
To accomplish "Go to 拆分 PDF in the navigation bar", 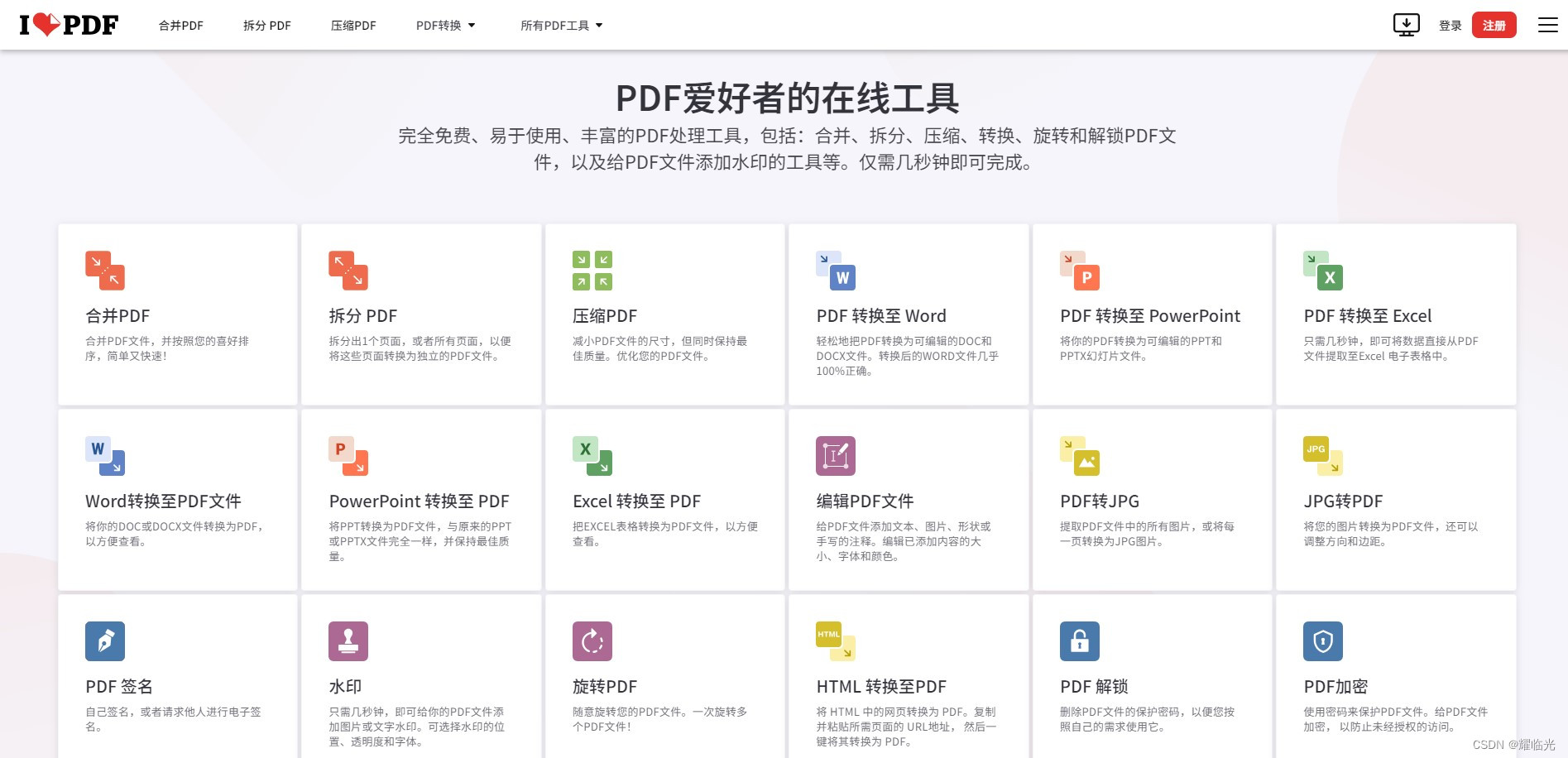I will (x=267, y=26).
